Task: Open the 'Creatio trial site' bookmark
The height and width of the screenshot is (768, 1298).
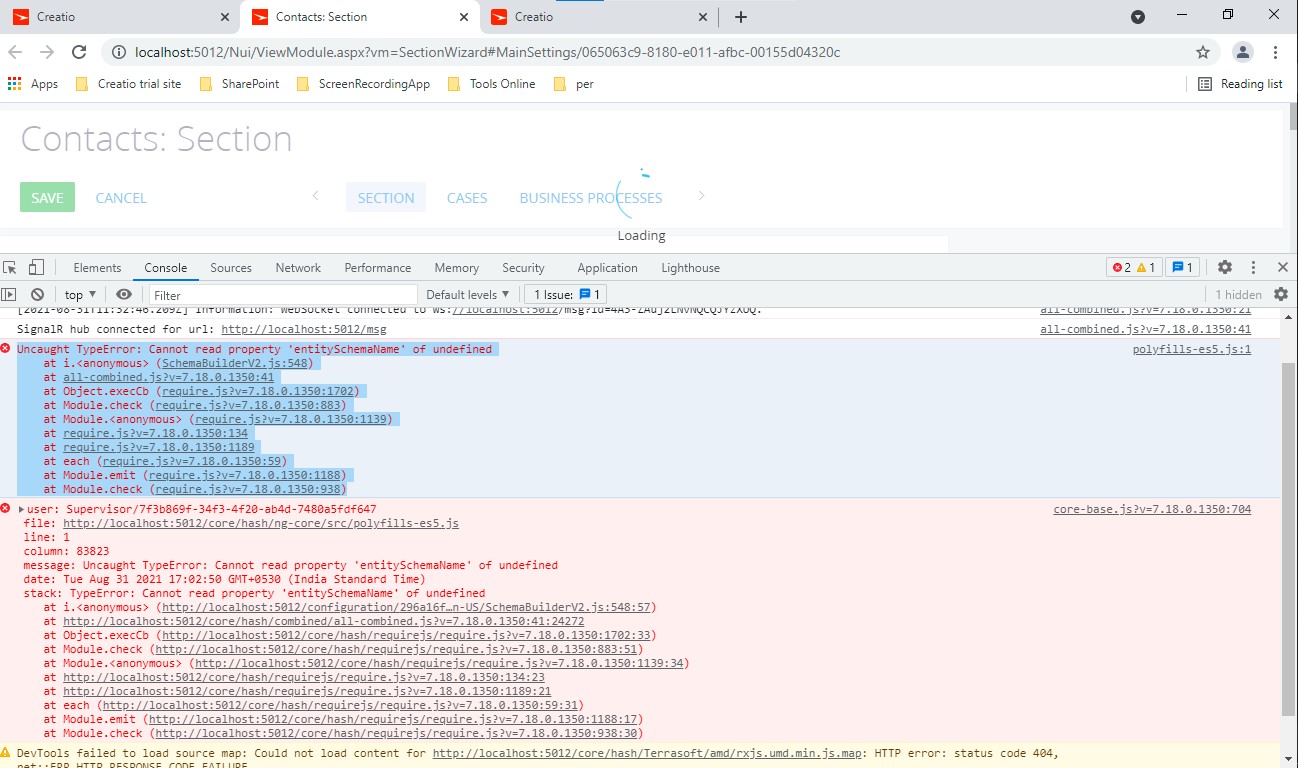Action: point(128,84)
